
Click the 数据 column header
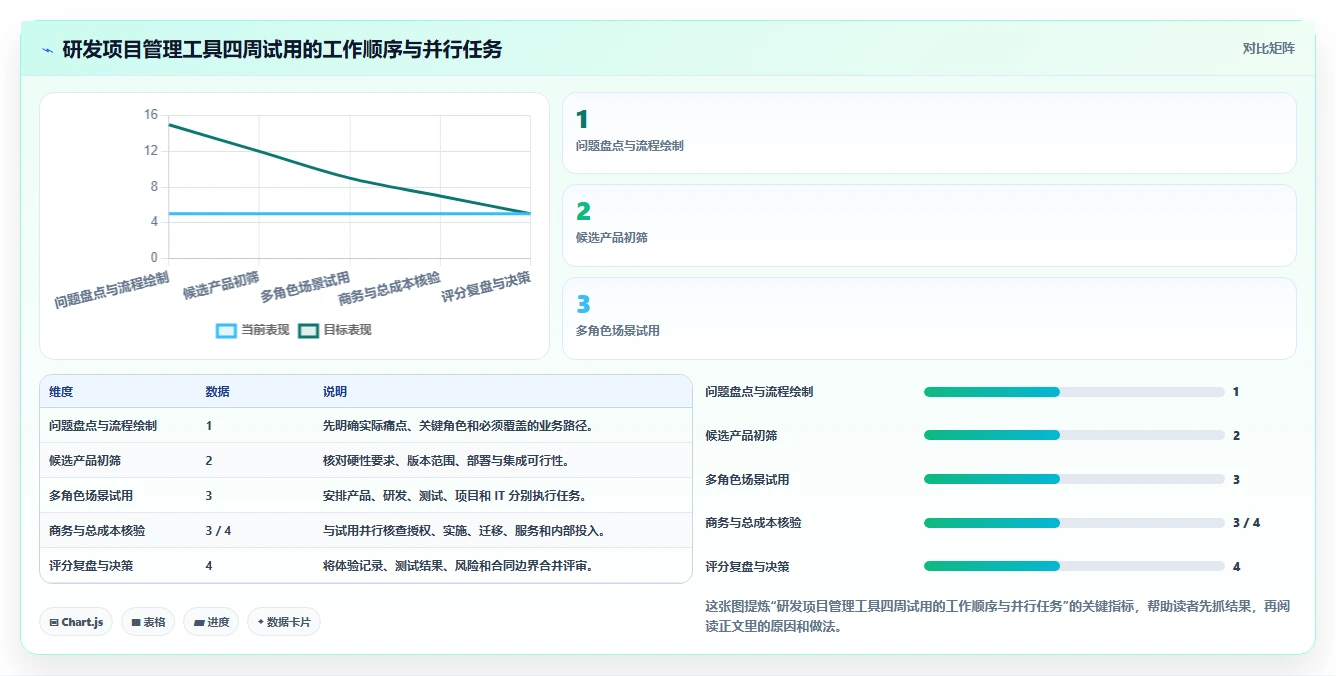[217, 392]
